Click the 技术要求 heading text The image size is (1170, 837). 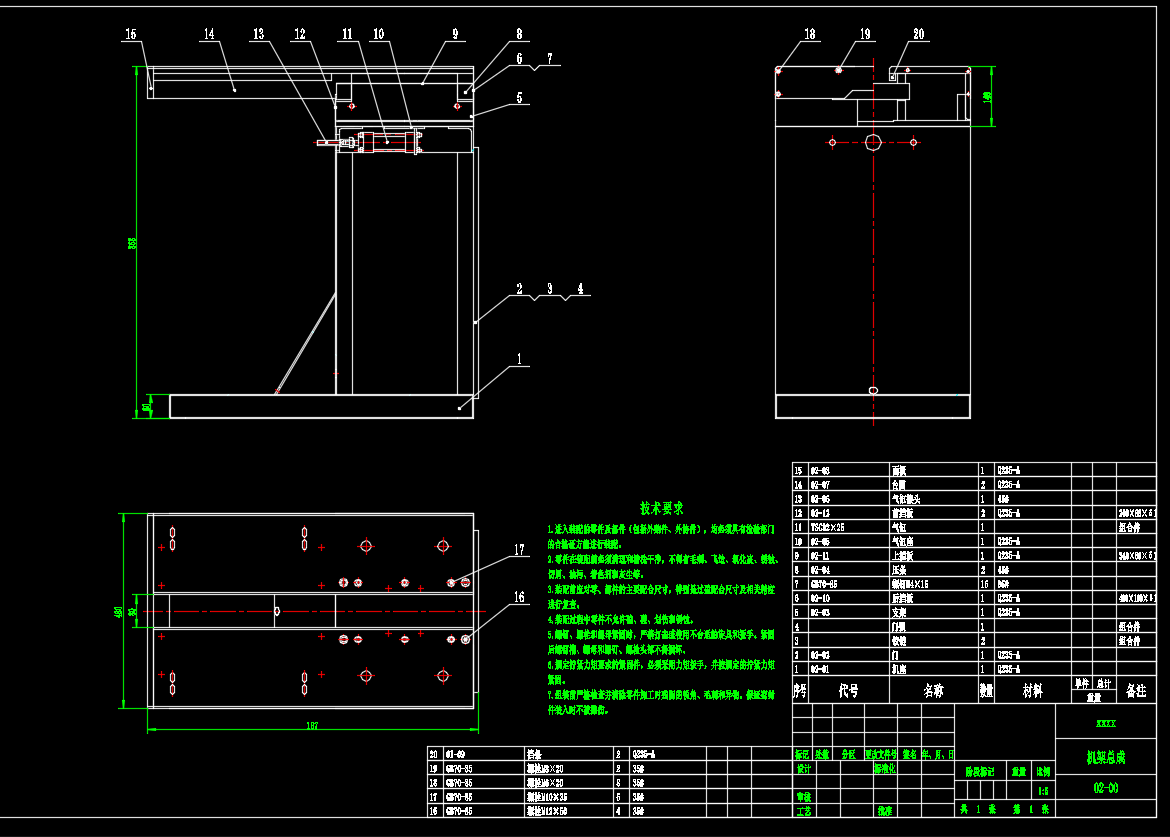tap(662, 508)
